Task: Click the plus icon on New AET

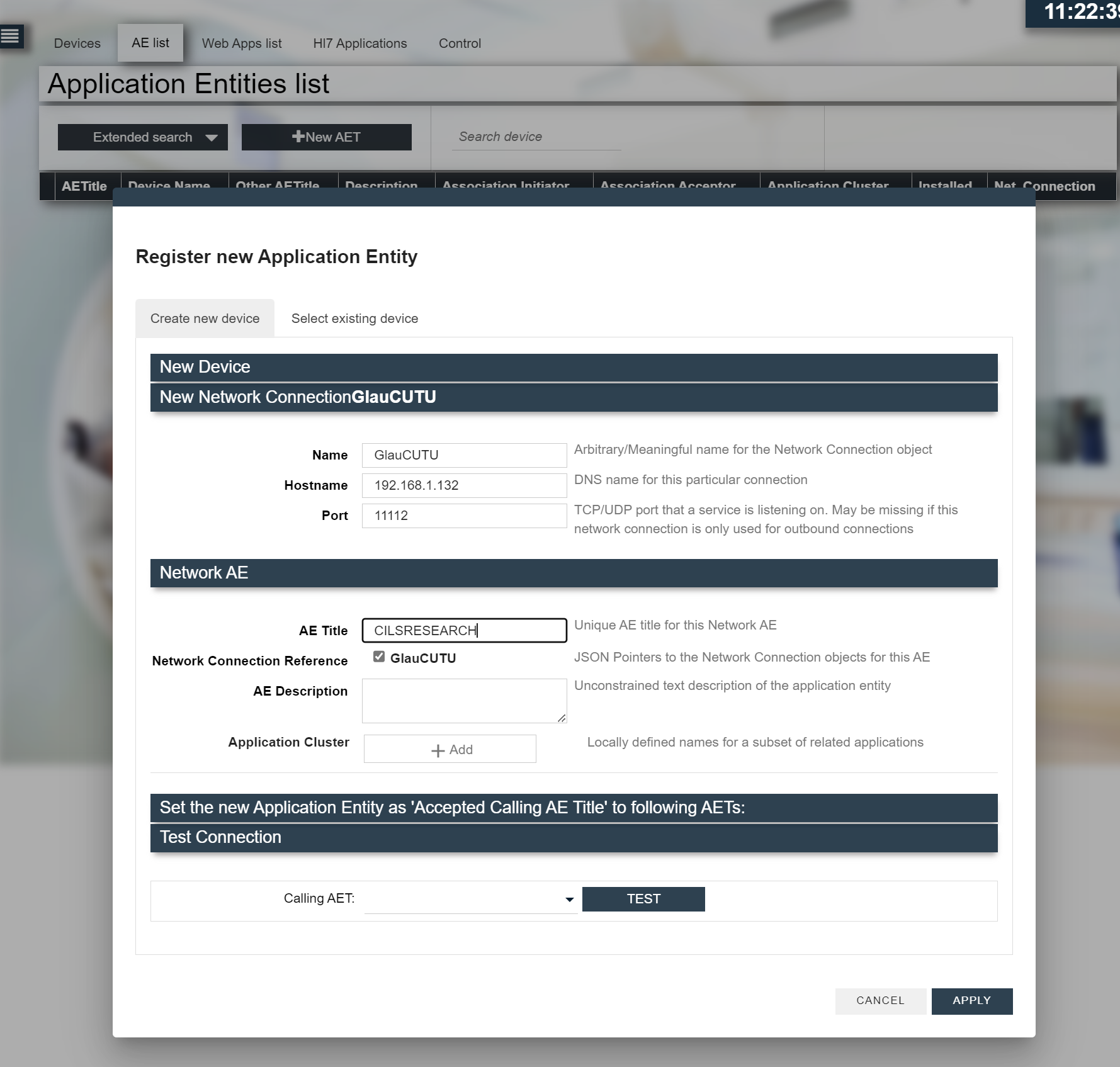Action: pyautogui.click(x=298, y=137)
